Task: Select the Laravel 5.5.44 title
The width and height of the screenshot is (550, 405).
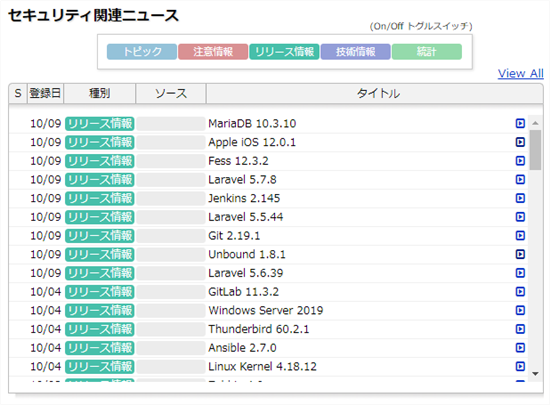Action: (x=246, y=217)
